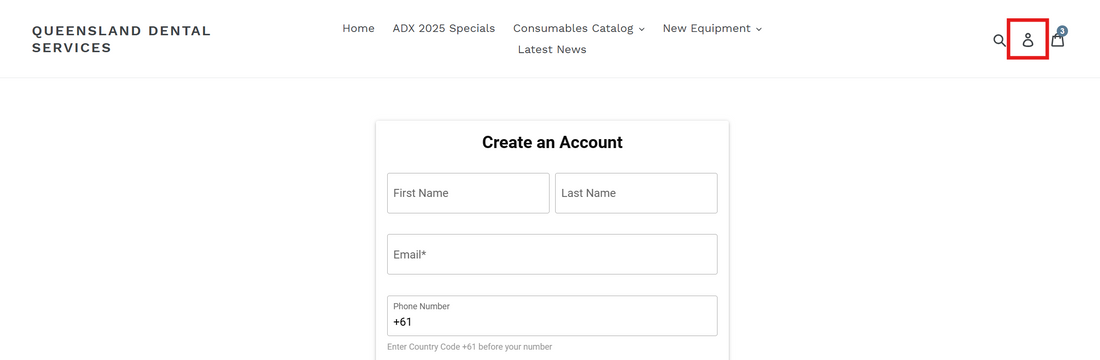The width and height of the screenshot is (1100, 360).
Task: Go to the Home menu link
Action: click(x=358, y=28)
